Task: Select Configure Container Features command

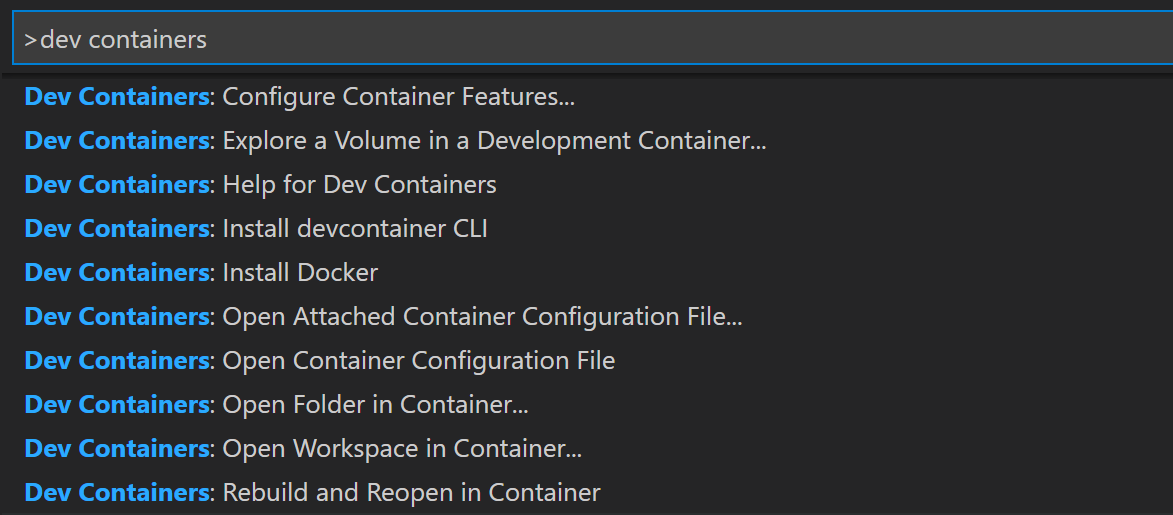Action: 300,97
